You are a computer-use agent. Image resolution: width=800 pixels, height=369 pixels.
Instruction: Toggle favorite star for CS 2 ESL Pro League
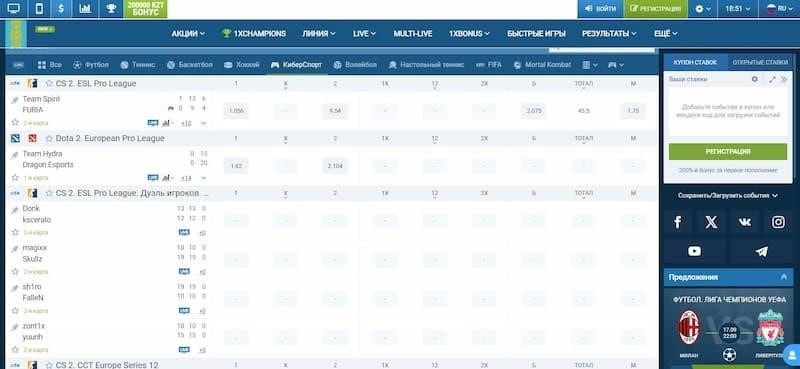49,83
